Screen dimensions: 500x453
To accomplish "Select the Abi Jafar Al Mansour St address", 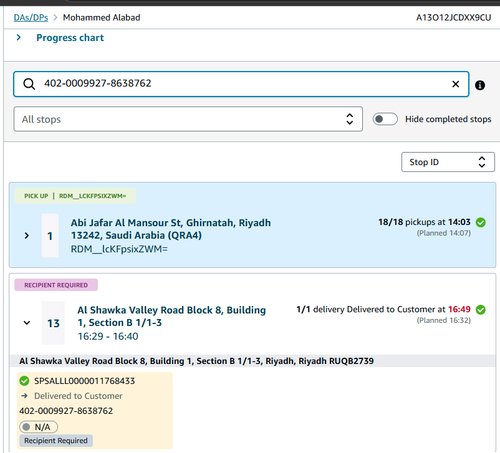I will [171, 229].
